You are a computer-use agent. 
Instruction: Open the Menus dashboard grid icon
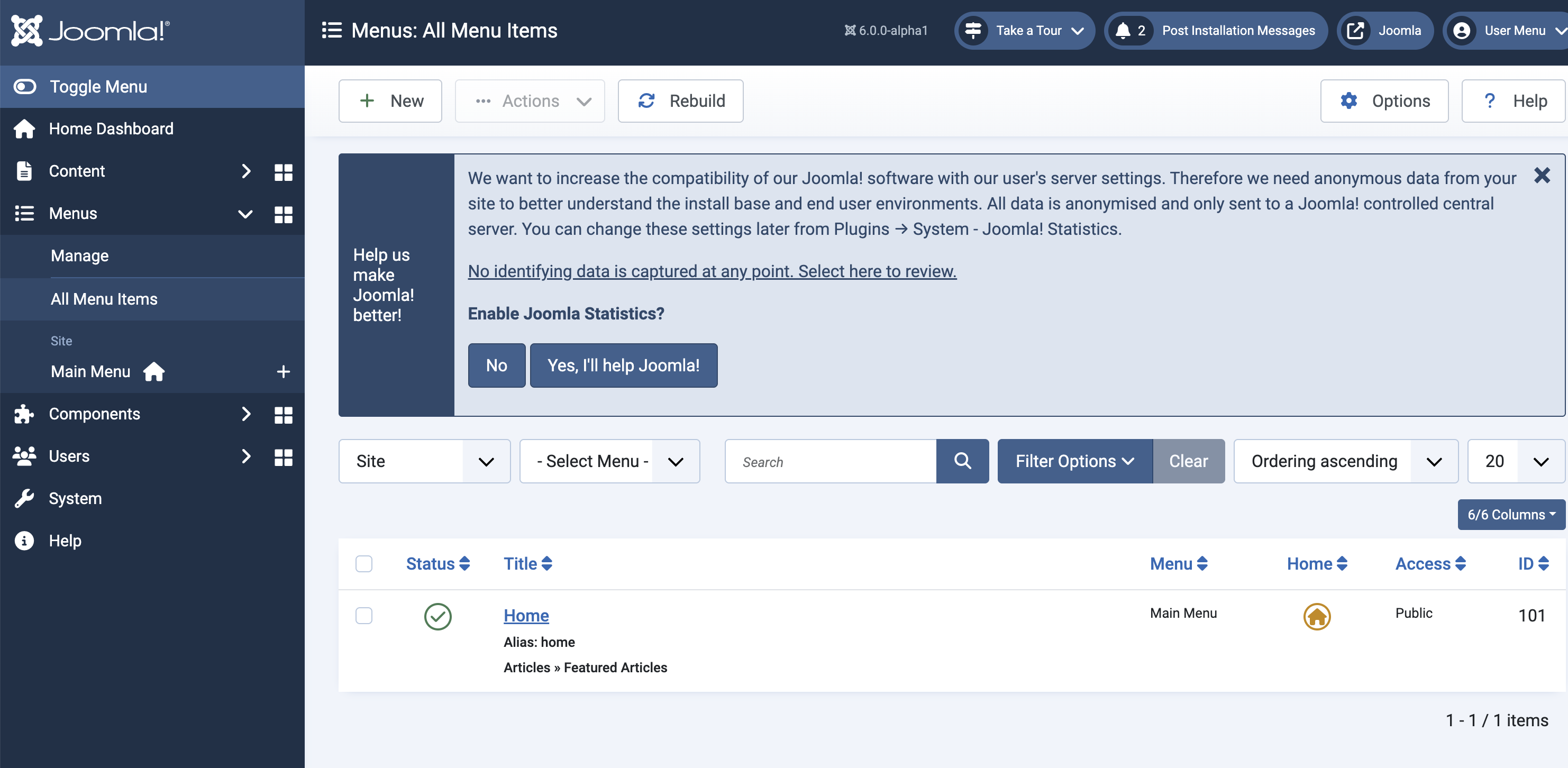coord(283,214)
